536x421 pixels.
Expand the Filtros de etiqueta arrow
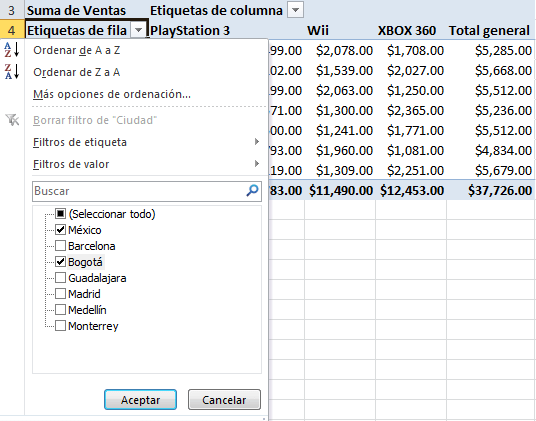(x=257, y=141)
